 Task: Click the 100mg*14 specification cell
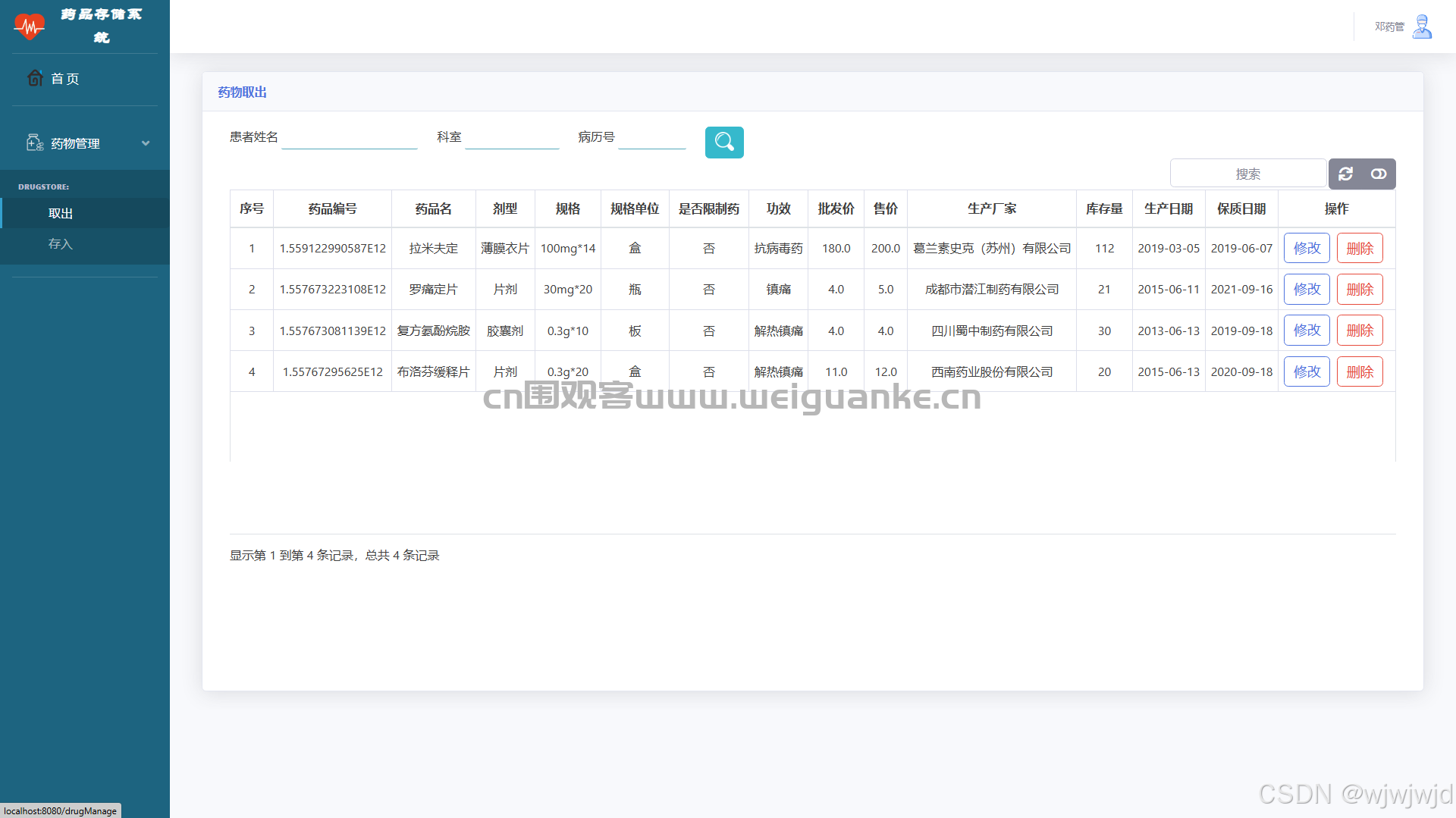click(x=567, y=248)
